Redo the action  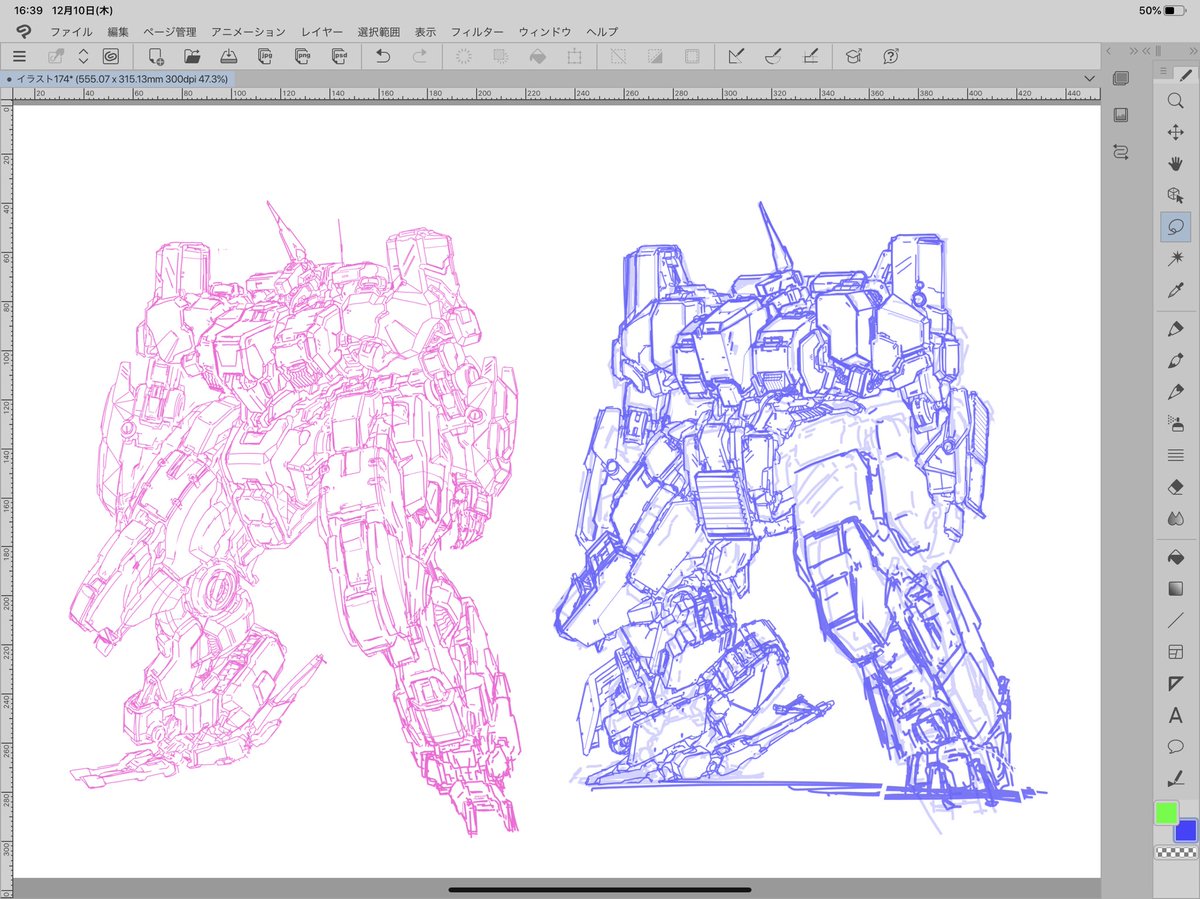420,57
